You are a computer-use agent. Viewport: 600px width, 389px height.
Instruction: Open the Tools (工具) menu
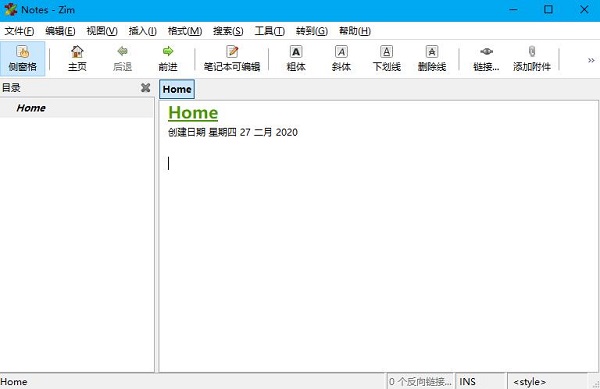coord(270,31)
